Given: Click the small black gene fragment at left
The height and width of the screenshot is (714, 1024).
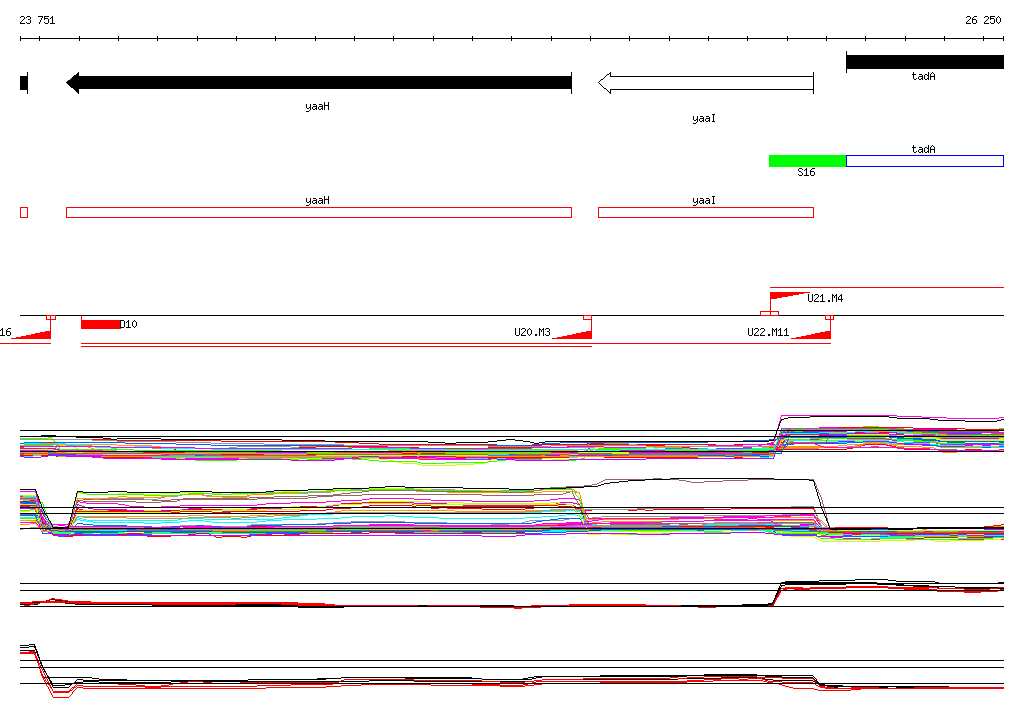Looking at the screenshot, I should tap(24, 83).
